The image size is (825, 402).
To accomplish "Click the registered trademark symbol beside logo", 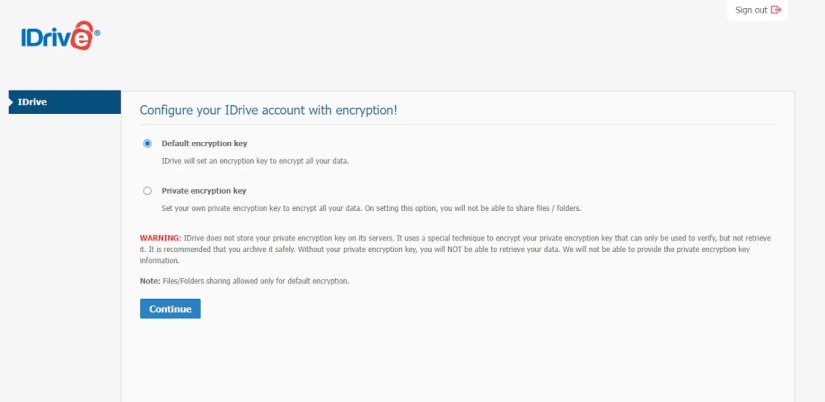I will coord(97,30).
